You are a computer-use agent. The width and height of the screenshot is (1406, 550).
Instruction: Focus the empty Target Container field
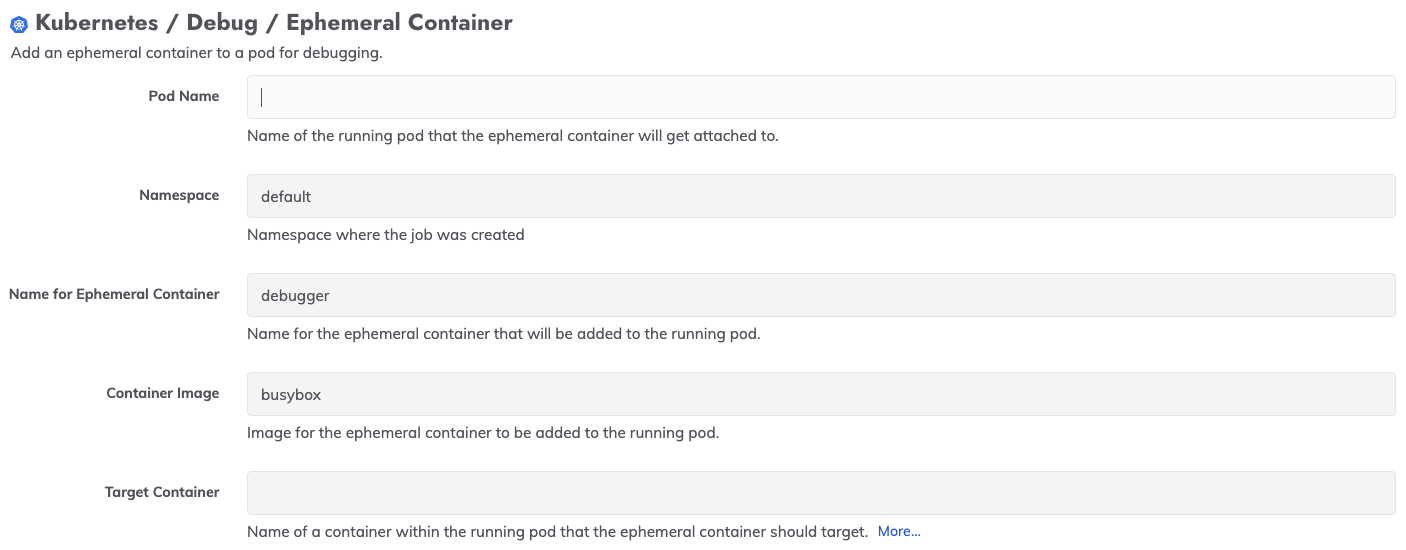[821, 493]
